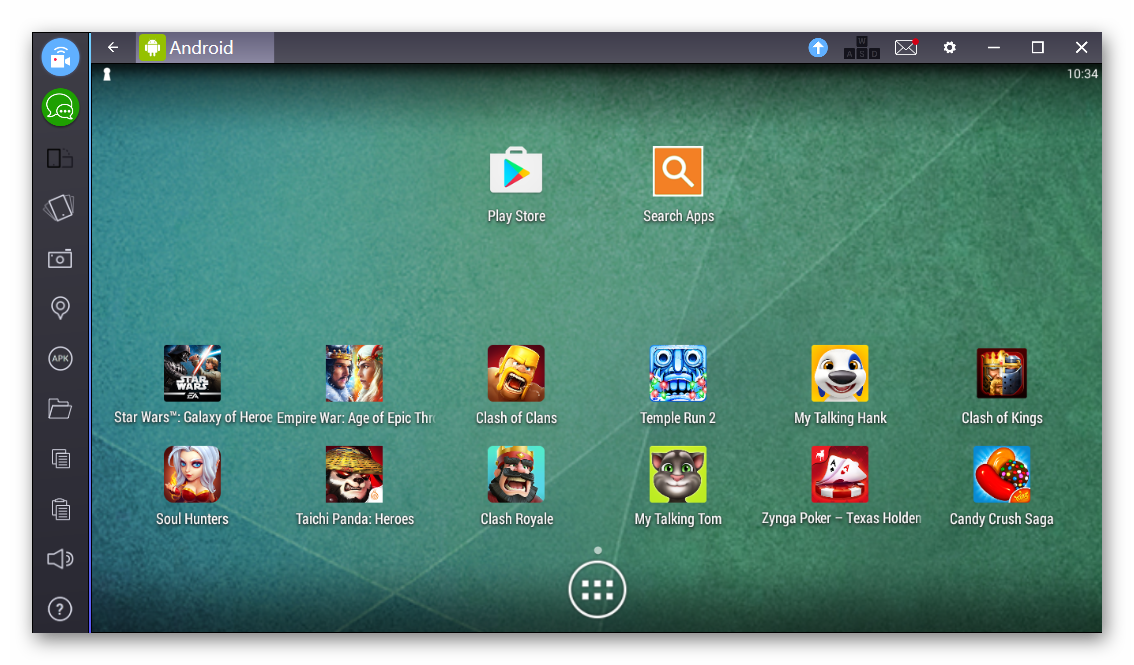Maximize the BlueStacks window
Viewport: 1134px width, 665px height.
[x=1038, y=48]
